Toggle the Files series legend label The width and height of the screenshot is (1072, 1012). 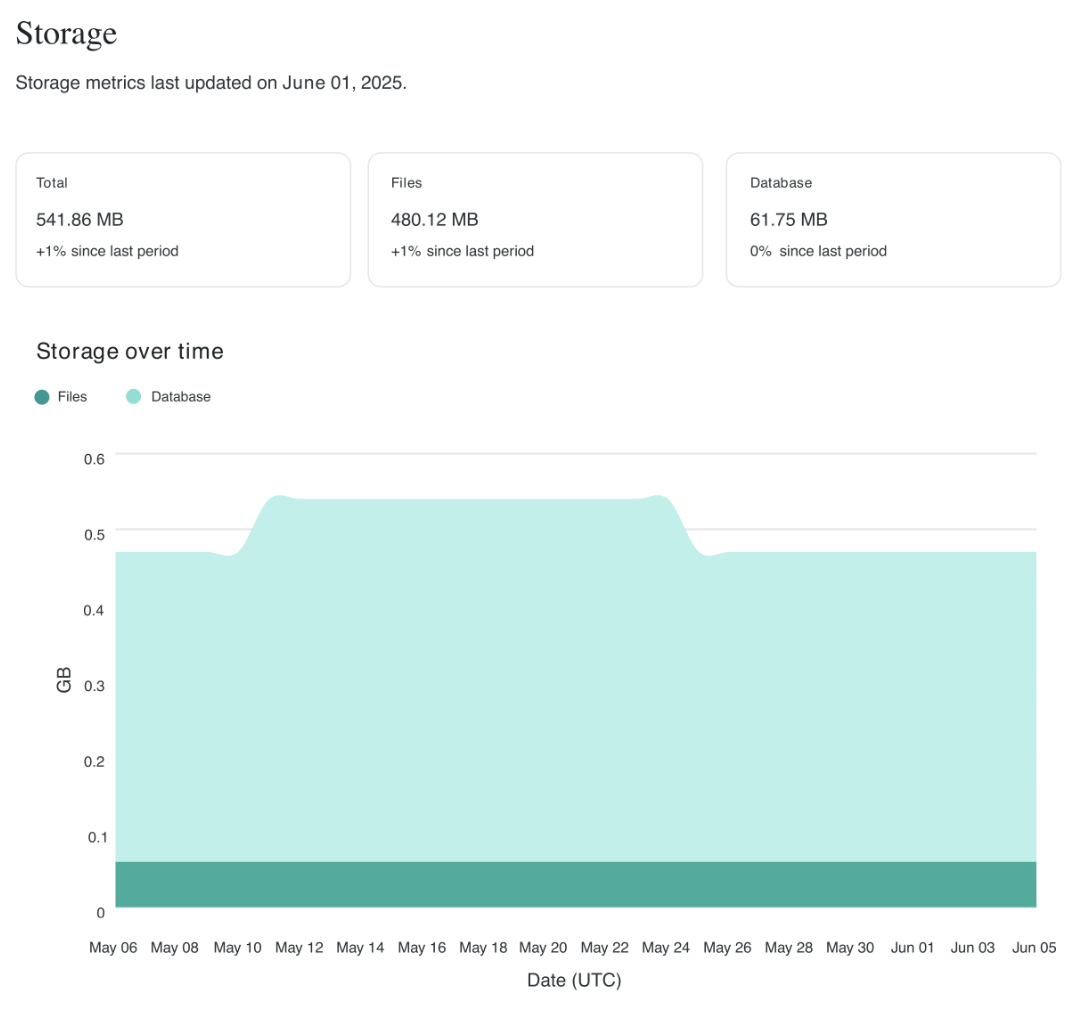pos(72,397)
